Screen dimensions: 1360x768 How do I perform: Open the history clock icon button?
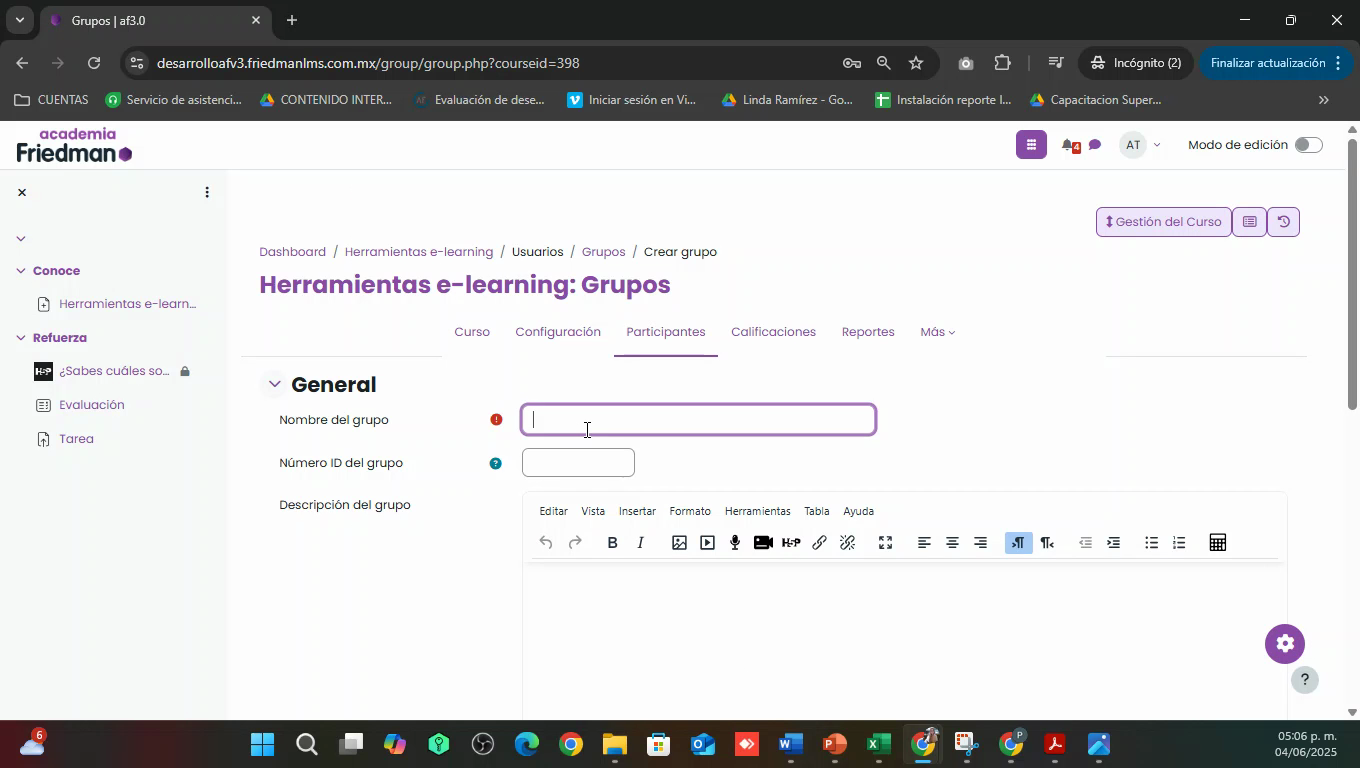(x=1284, y=222)
